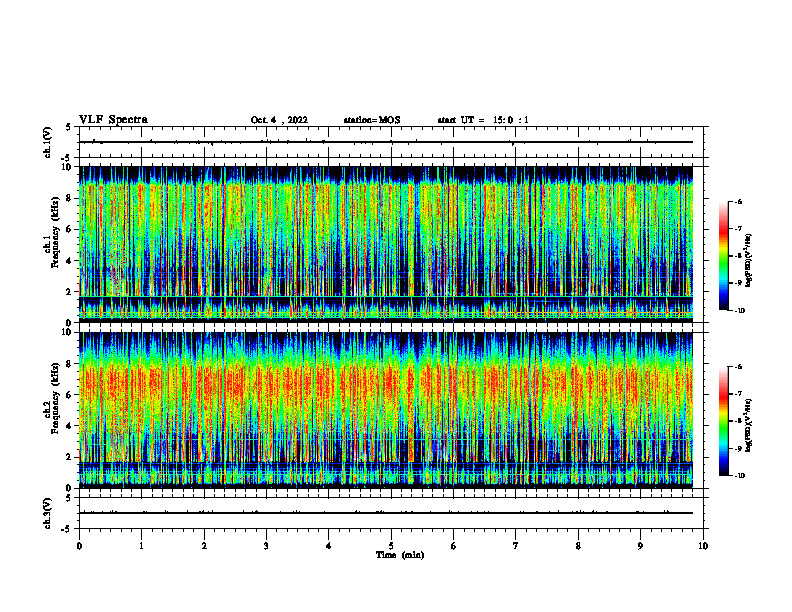Click the "2" time axis tick label
792x612 pixels.
204,546
